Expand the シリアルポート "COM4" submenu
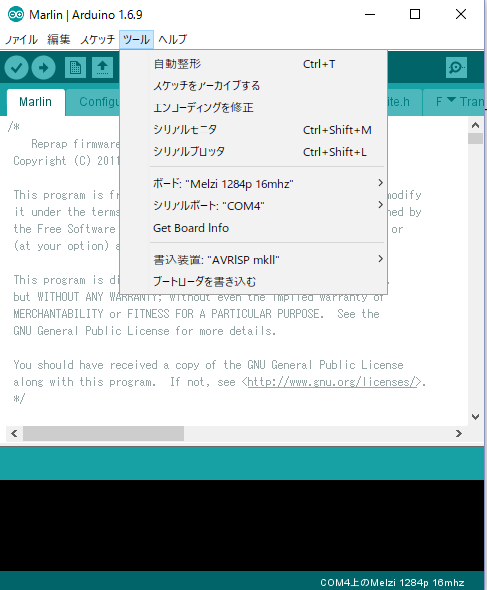The image size is (487, 590). click(253, 206)
